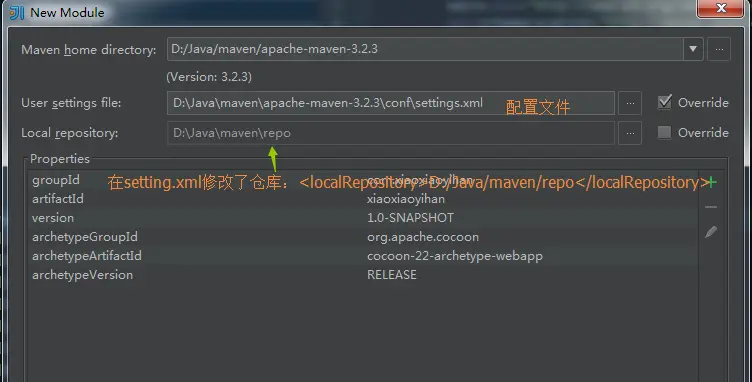The image size is (752, 382).
Task: Uncheck Override for User settings file
Action: pyautogui.click(x=664, y=102)
